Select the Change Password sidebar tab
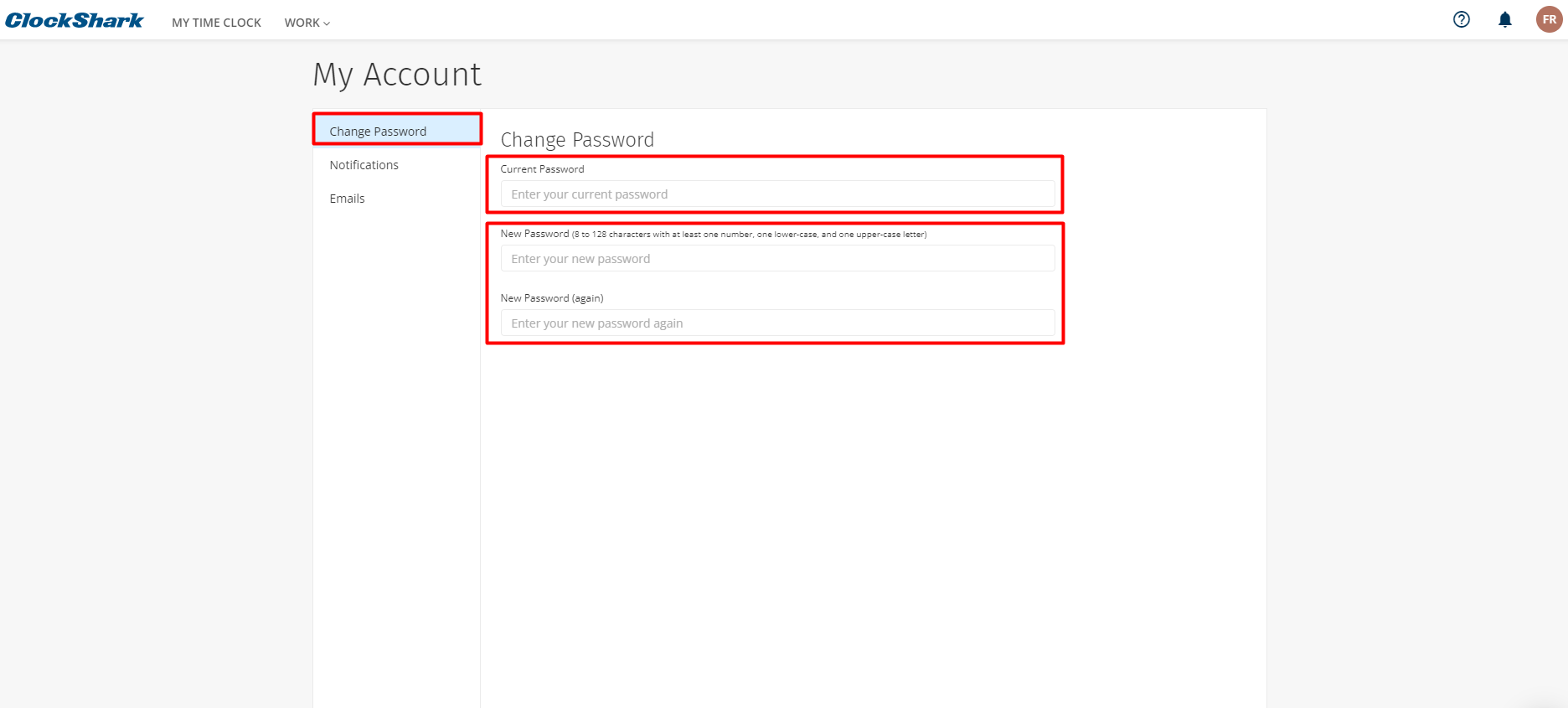The width and height of the screenshot is (1568, 708). pos(397,131)
